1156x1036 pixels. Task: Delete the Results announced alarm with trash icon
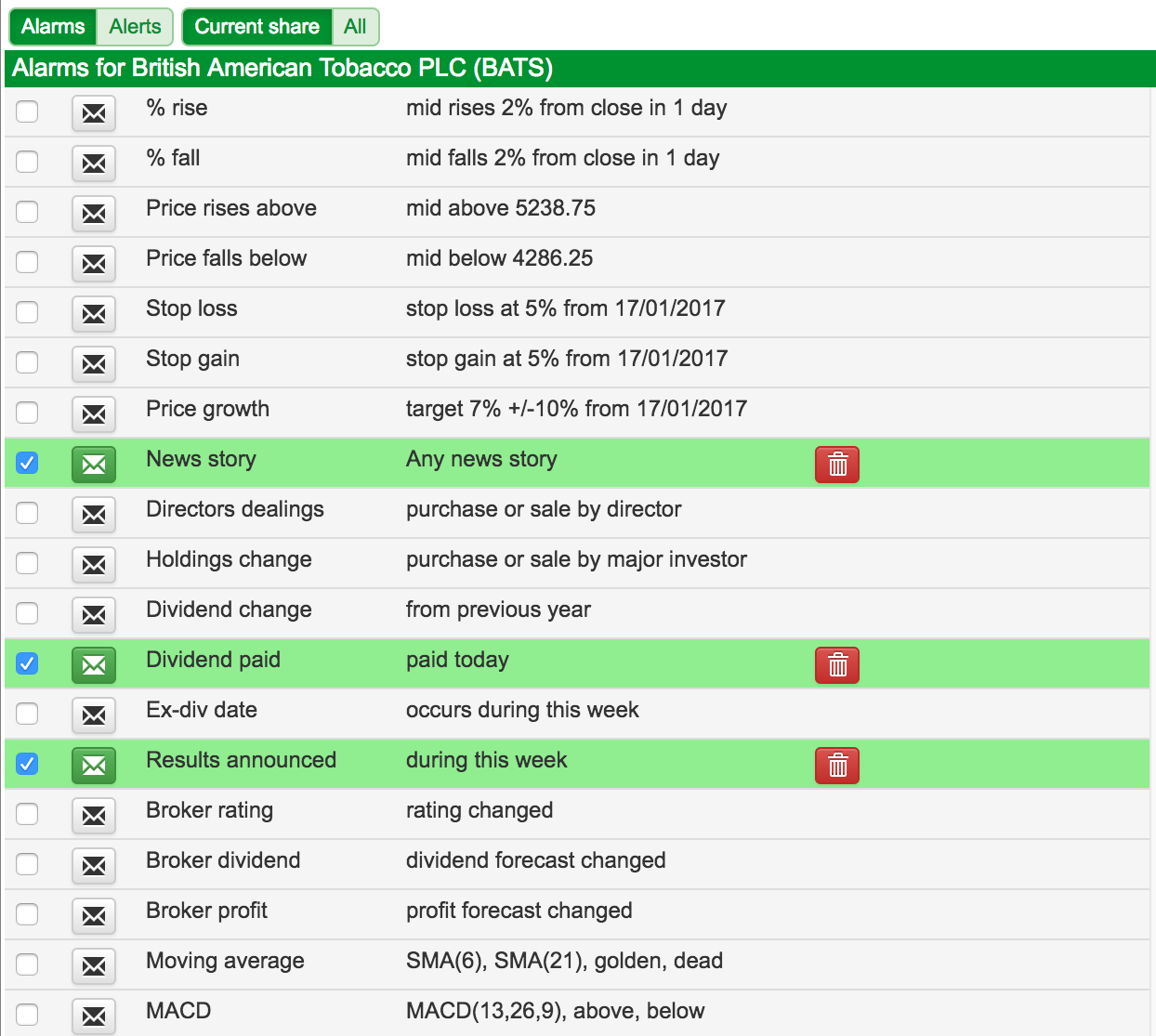pyautogui.click(x=837, y=766)
